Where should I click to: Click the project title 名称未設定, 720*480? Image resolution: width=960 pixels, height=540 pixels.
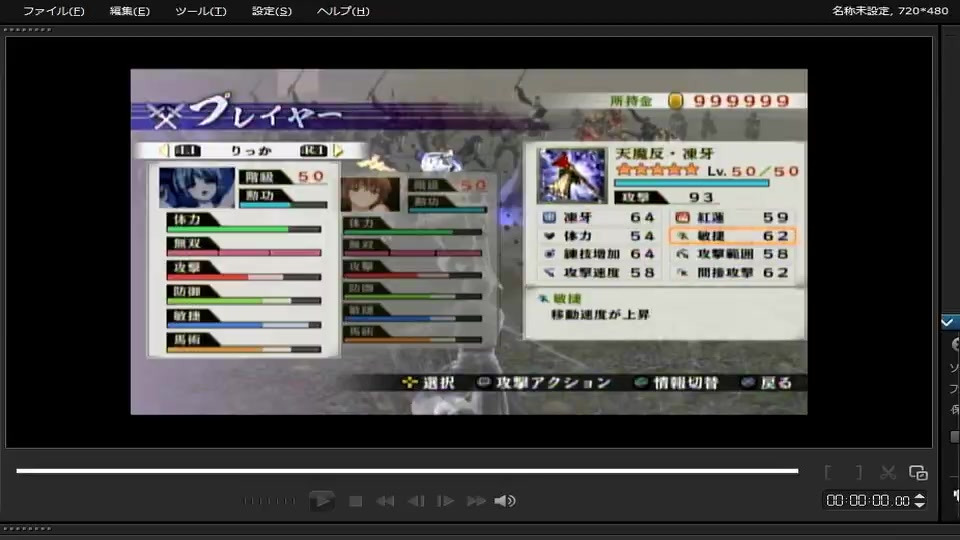point(890,10)
